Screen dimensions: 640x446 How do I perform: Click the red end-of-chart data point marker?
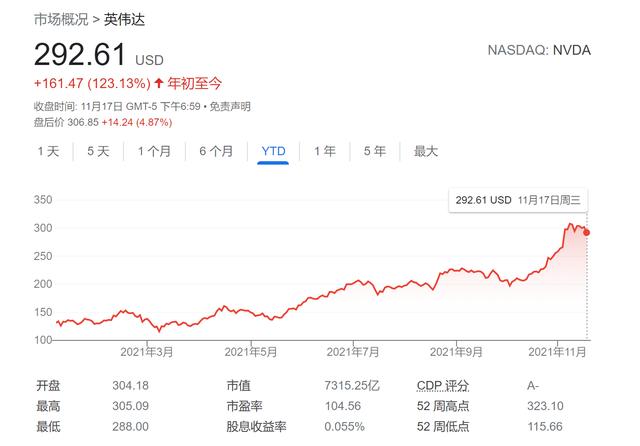(x=587, y=233)
